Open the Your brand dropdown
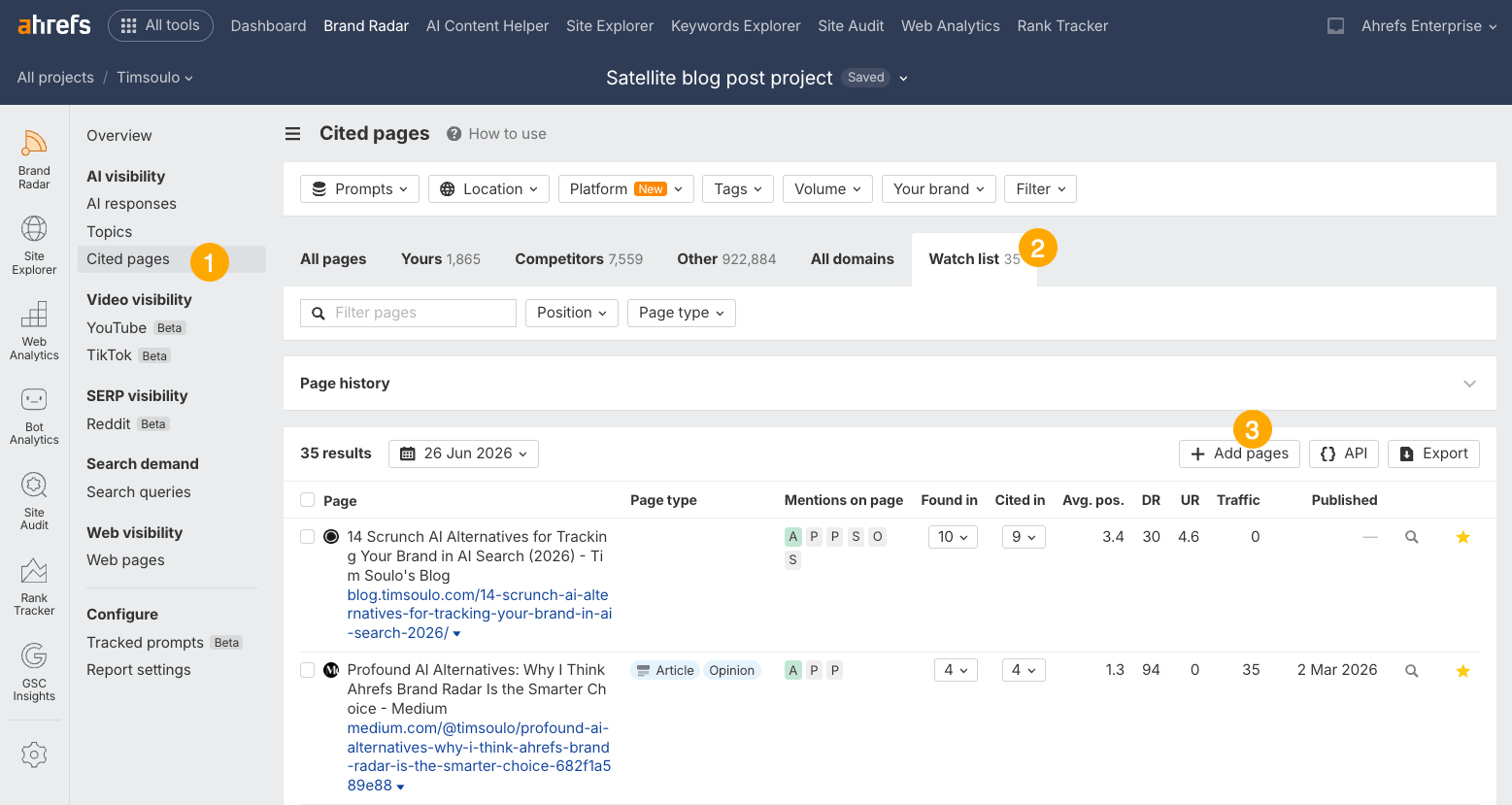The width and height of the screenshot is (1512, 805). coord(939,189)
